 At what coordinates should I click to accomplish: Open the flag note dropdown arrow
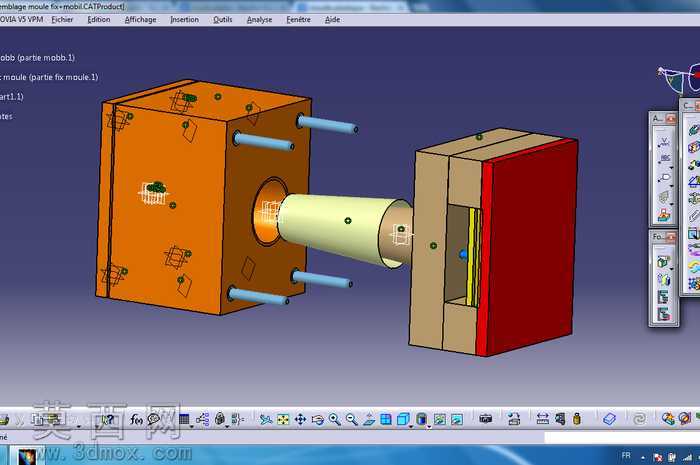pos(671,186)
